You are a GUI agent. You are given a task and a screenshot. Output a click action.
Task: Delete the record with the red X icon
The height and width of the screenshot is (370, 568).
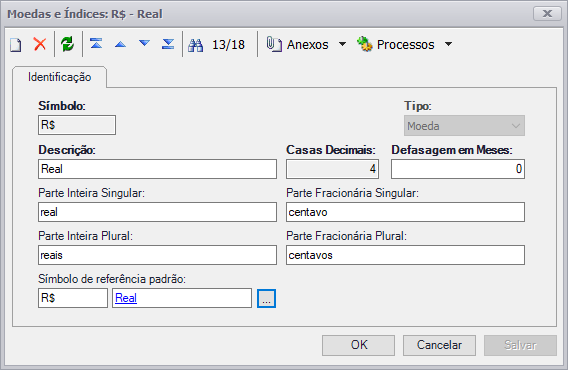pos(40,44)
